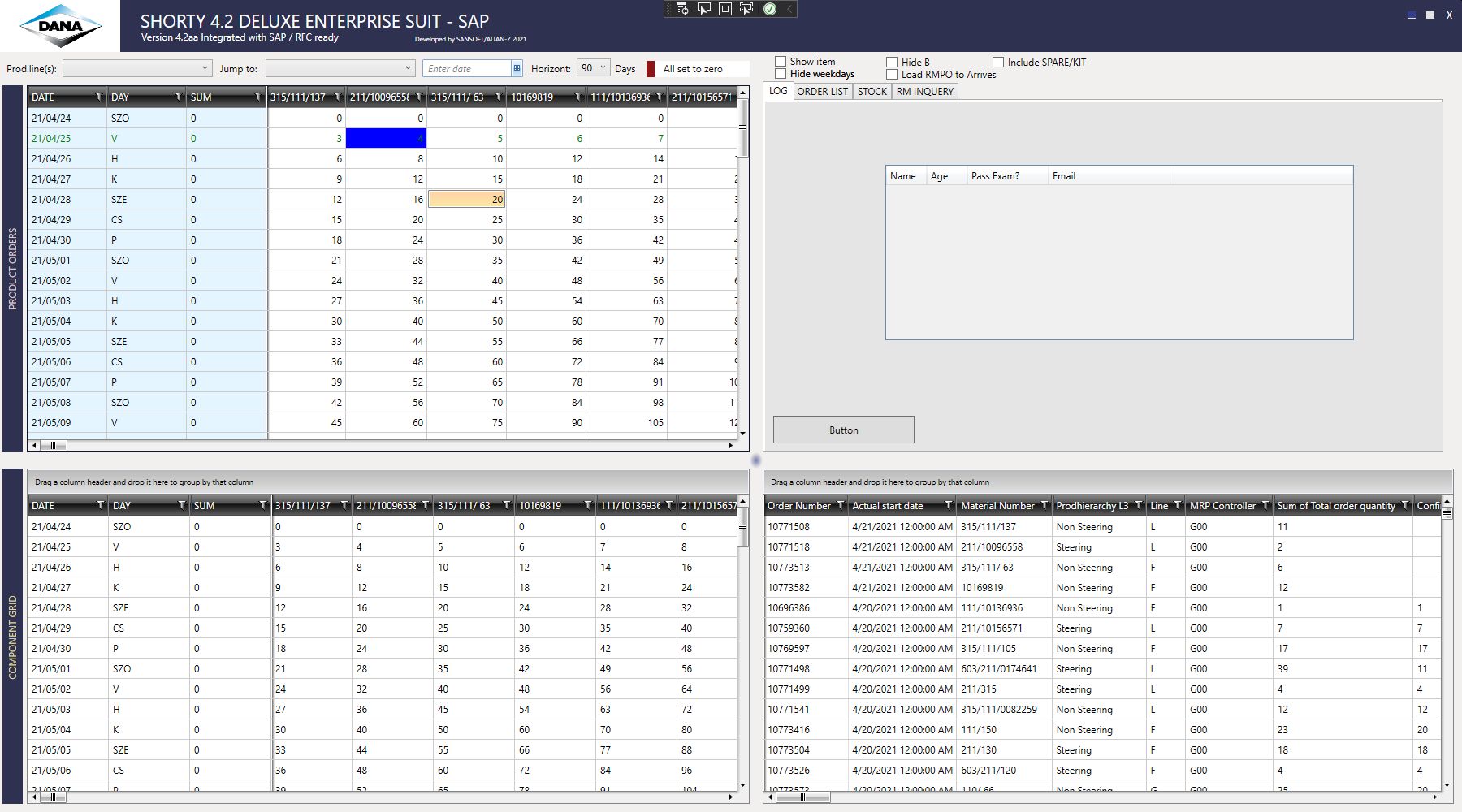The image size is (1462, 812).
Task: Click the group-by drop area above orders list
Action: (x=1108, y=482)
